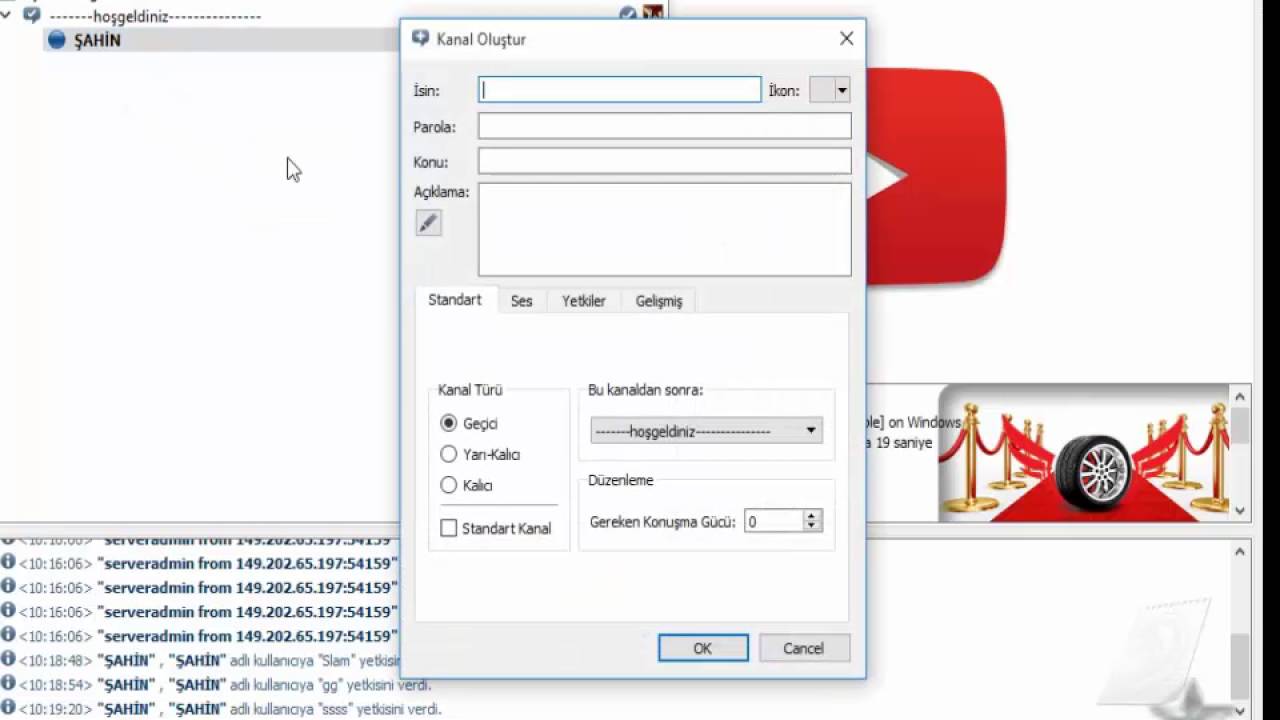The image size is (1280, 720).
Task: Switch to the Ses tab
Action: click(522, 301)
